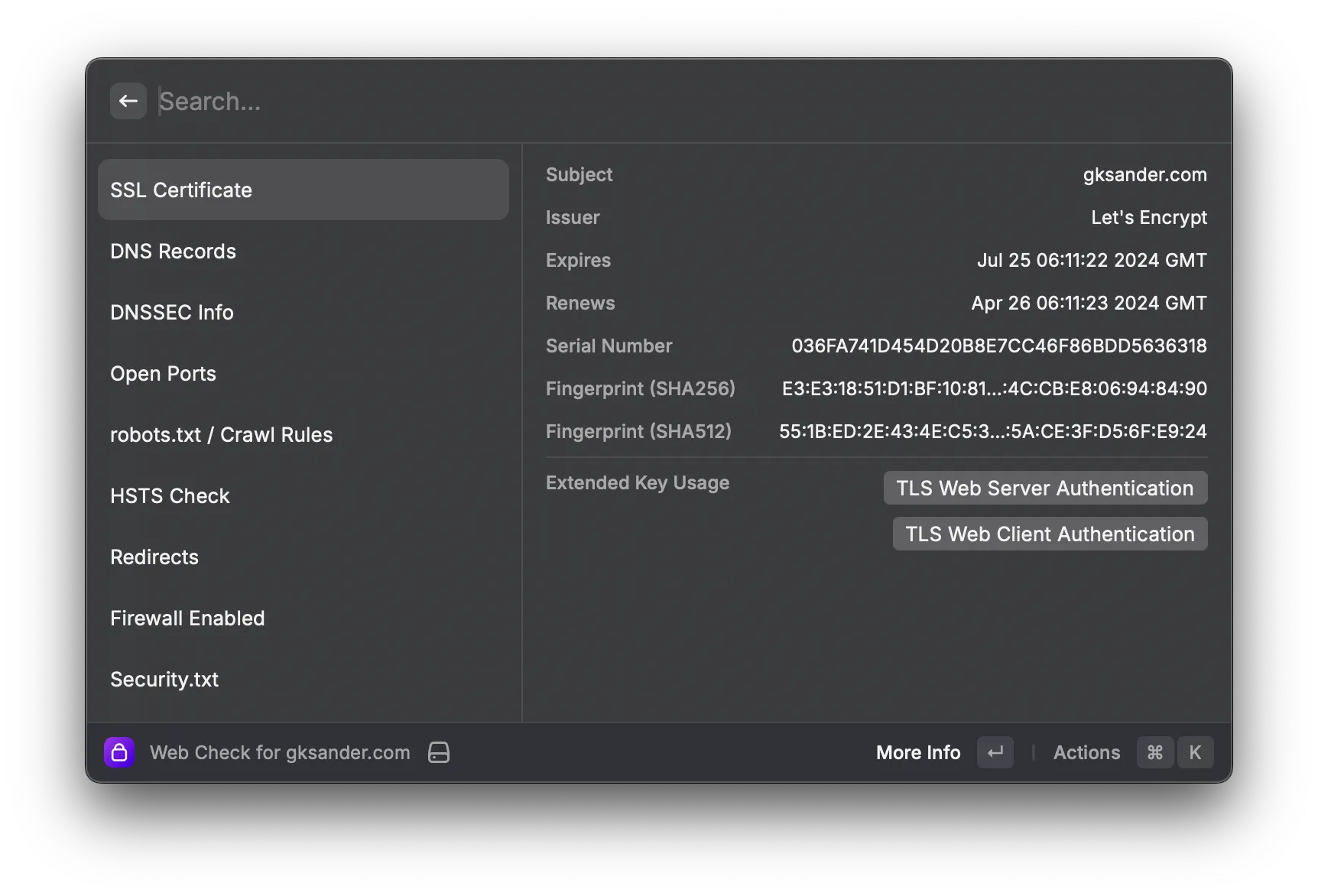Click the renewal date Apr 26 2024

point(1089,303)
